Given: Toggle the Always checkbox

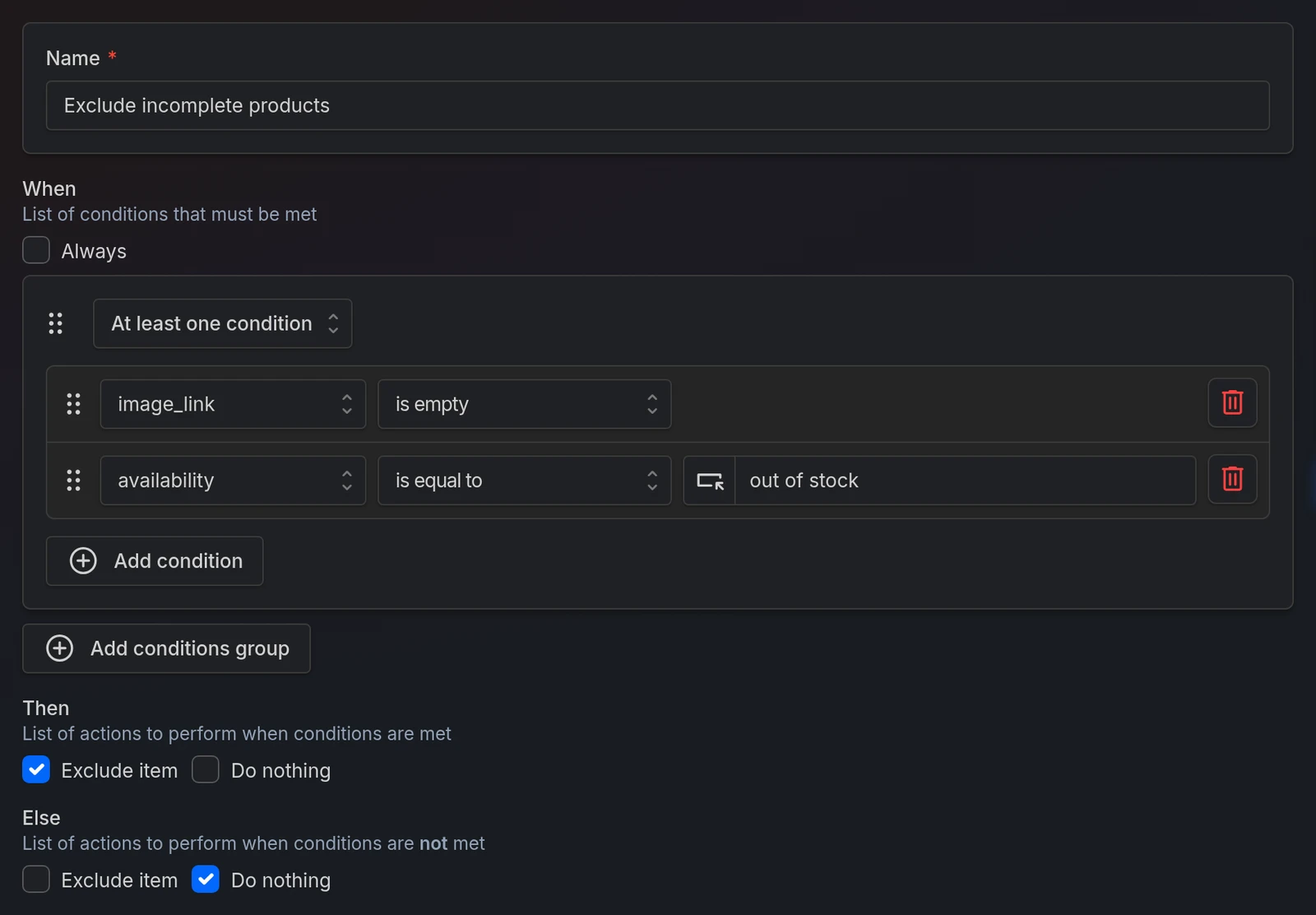Looking at the screenshot, I should 36,250.
